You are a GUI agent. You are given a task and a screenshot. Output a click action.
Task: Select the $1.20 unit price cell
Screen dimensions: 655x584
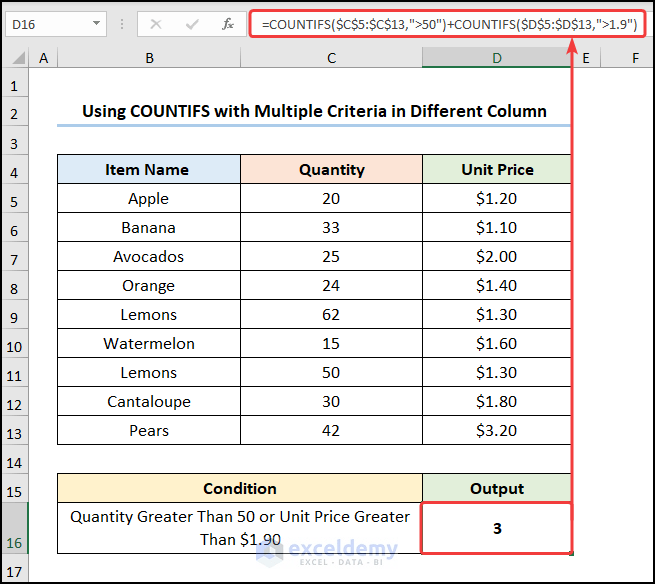tap(497, 198)
